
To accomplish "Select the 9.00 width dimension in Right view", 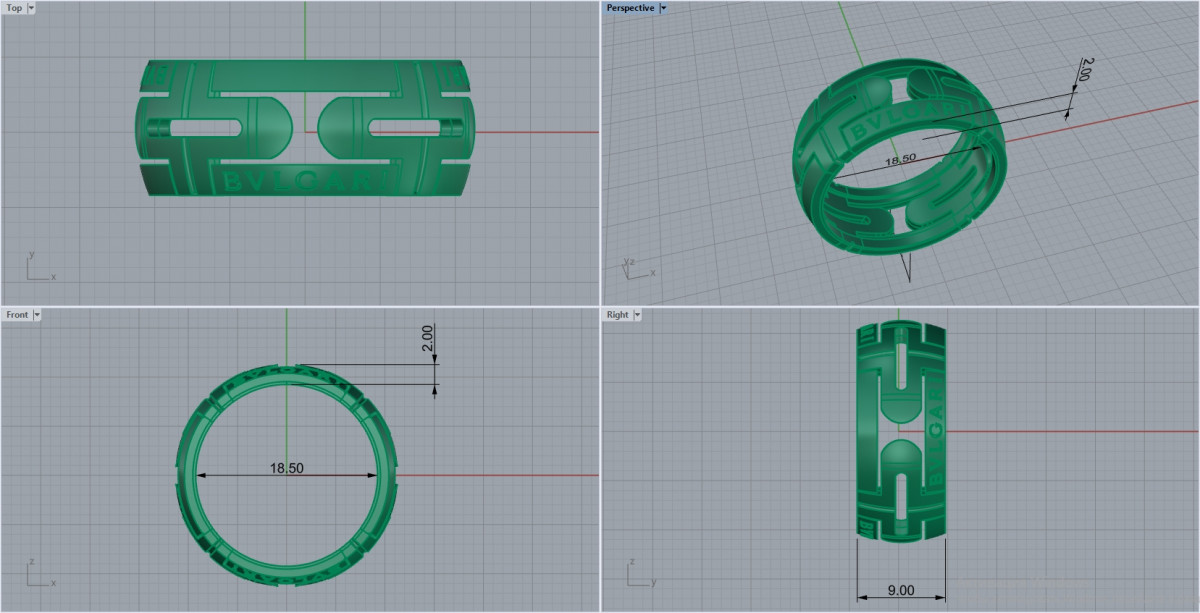I will 901,591.
